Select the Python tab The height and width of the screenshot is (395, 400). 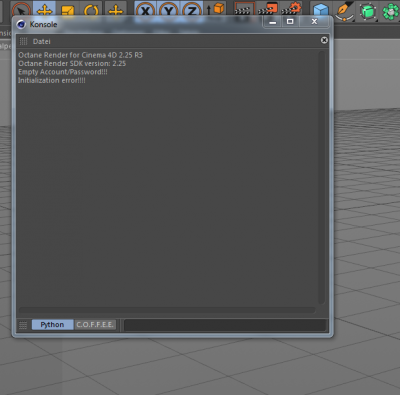click(x=52, y=324)
